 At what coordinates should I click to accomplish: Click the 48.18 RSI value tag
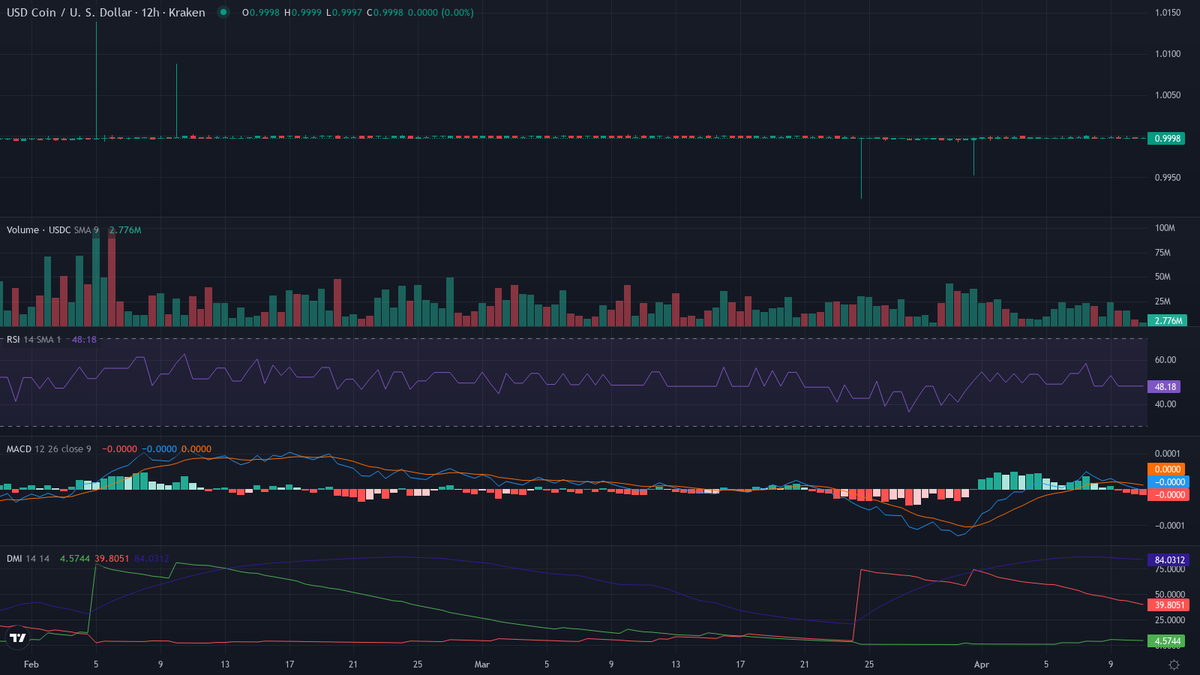click(x=1165, y=386)
